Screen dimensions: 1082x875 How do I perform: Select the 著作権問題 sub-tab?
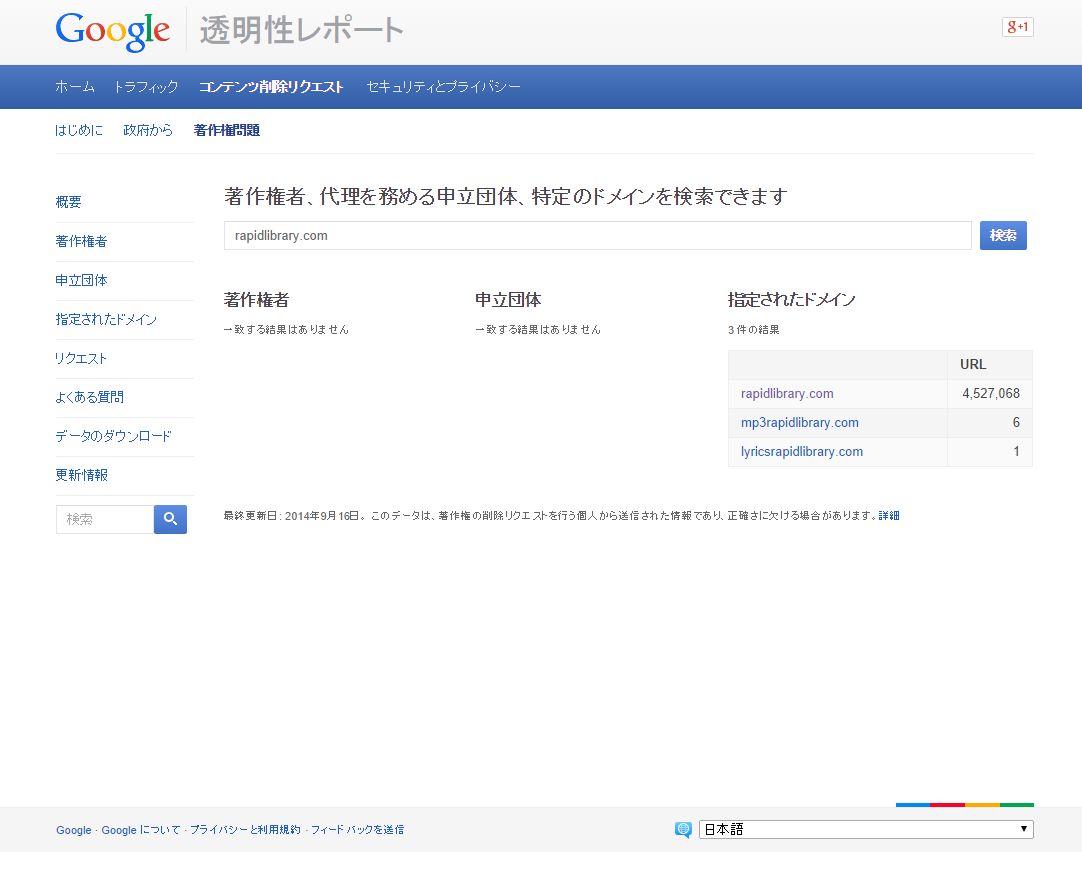click(226, 130)
